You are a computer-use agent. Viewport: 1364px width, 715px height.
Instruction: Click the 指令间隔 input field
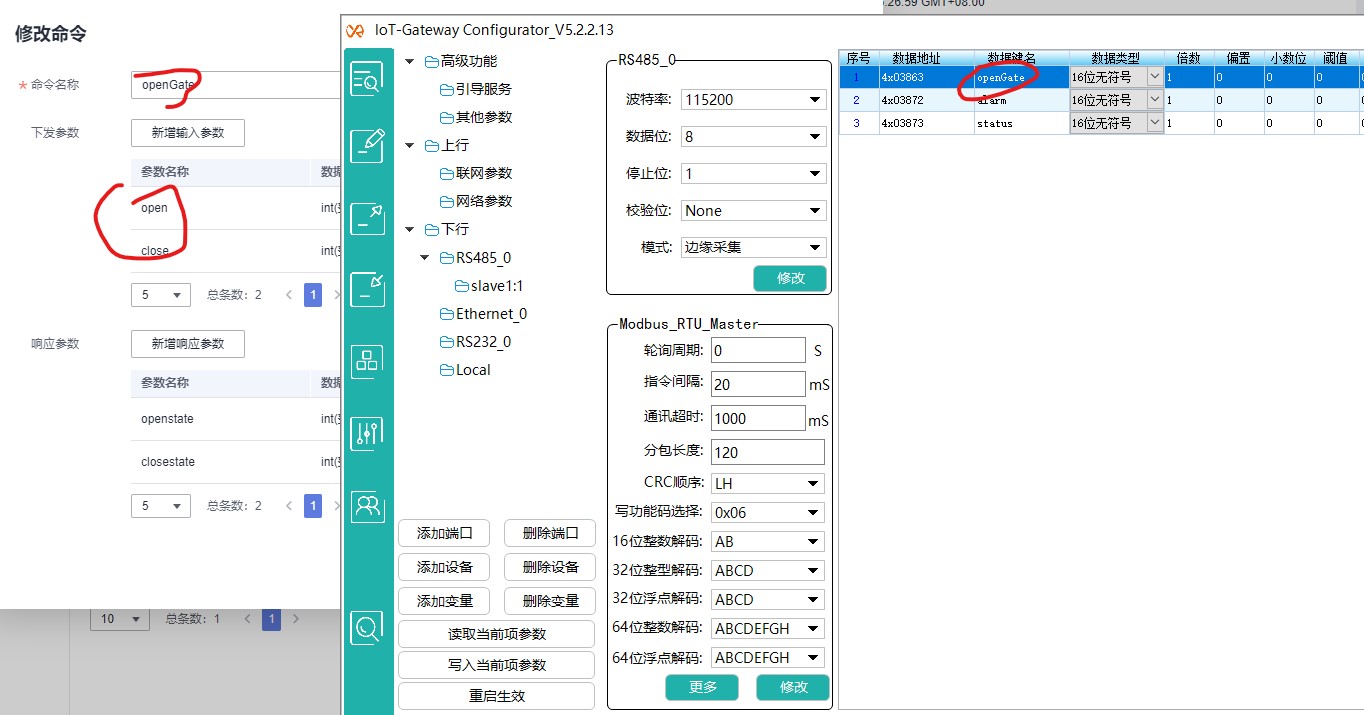click(x=758, y=384)
